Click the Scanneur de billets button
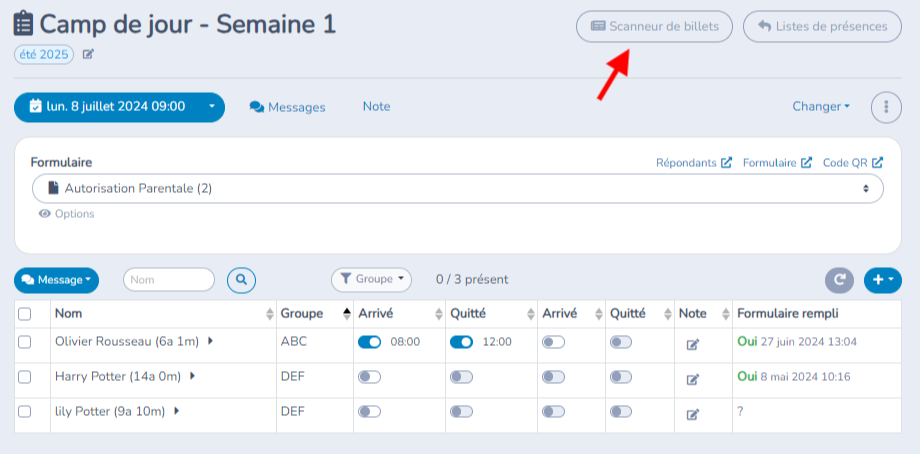 coord(654,26)
